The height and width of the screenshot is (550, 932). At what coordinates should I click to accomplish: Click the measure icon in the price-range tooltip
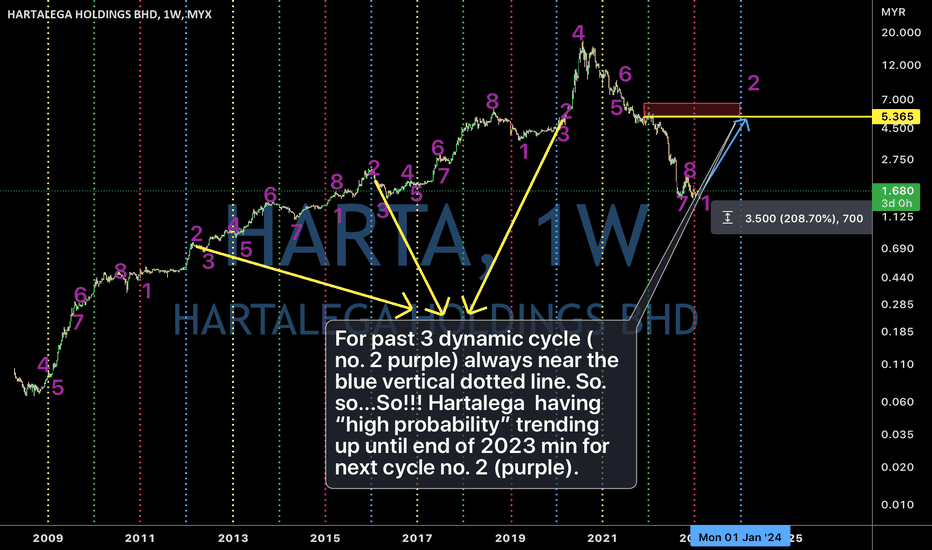tap(728, 218)
